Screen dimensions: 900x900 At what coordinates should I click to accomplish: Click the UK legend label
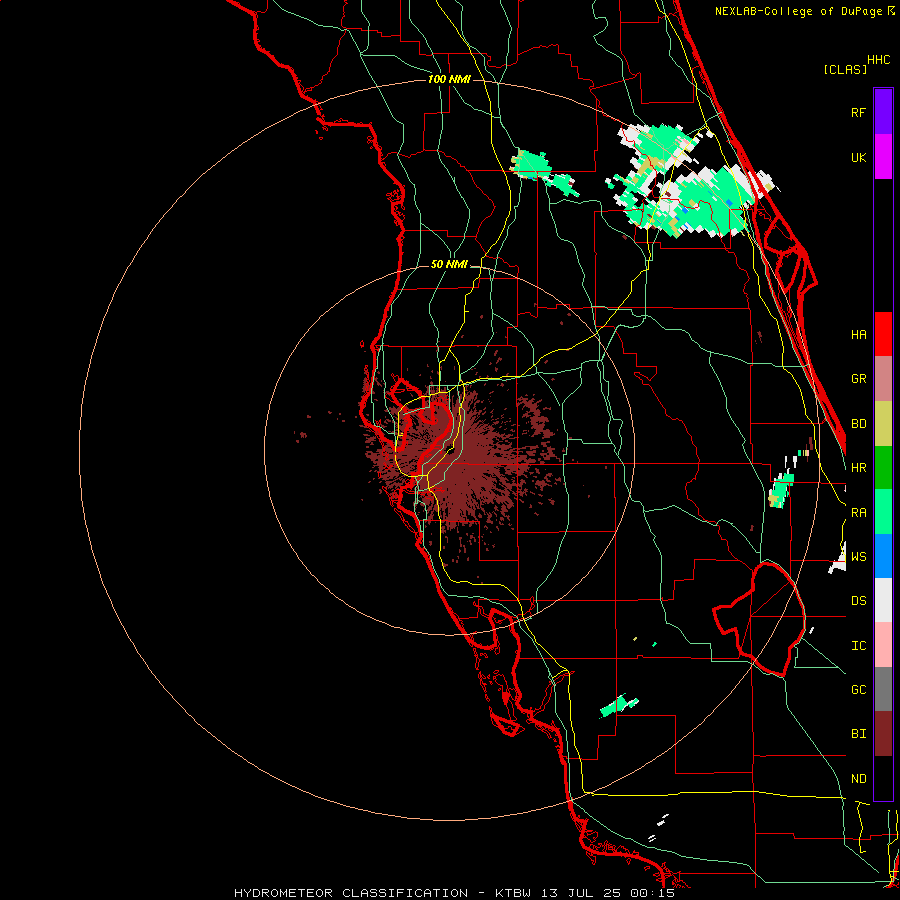(x=858, y=157)
